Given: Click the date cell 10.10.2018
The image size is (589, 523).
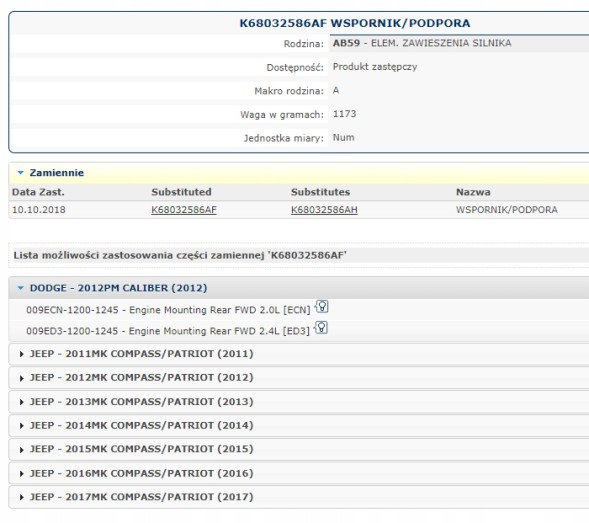Looking at the screenshot, I should pyautogui.click(x=39, y=210).
